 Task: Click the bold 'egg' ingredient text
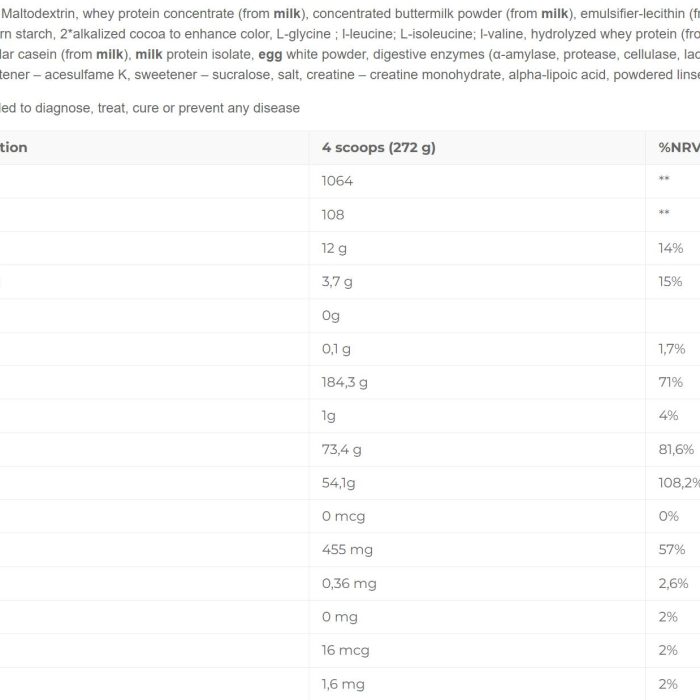[x=270, y=54]
